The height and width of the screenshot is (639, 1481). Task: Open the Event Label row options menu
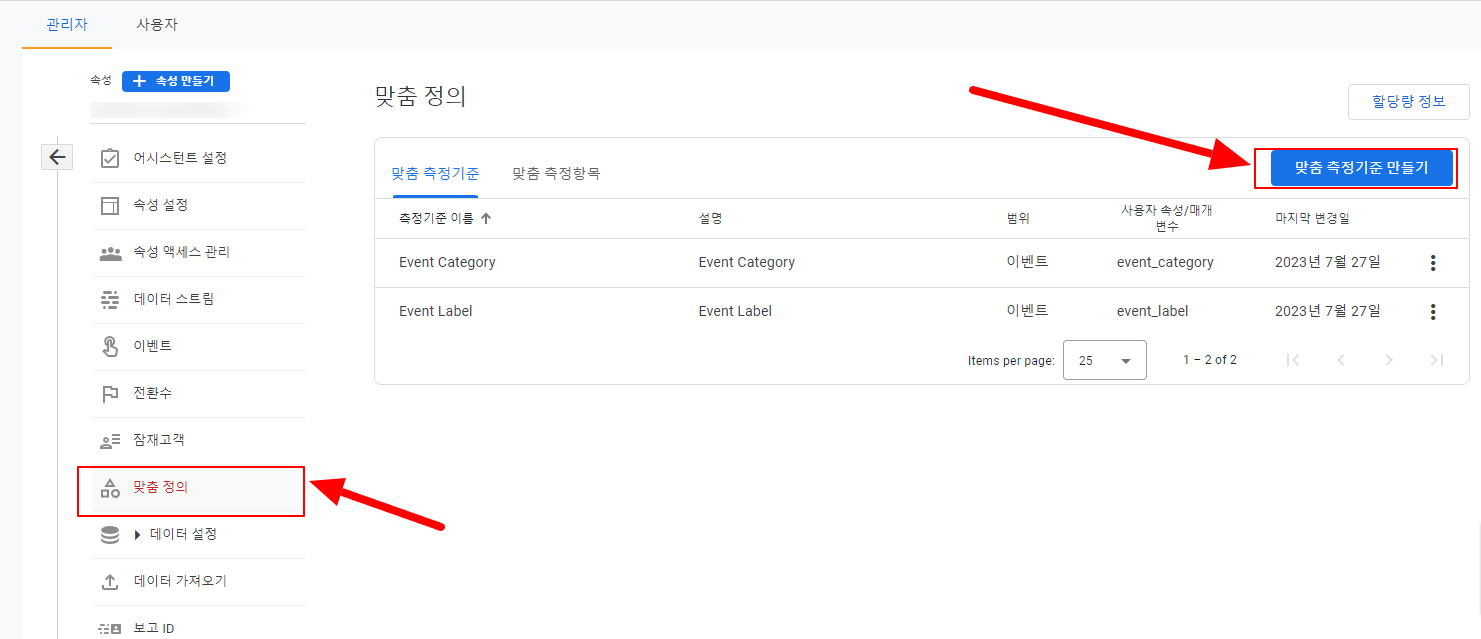pyautogui.click(x=1433, y=310)
